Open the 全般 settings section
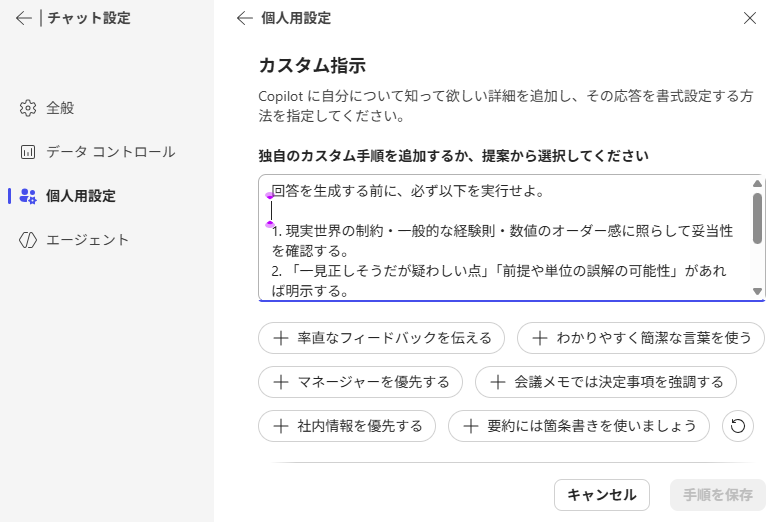 click(60, 108)
